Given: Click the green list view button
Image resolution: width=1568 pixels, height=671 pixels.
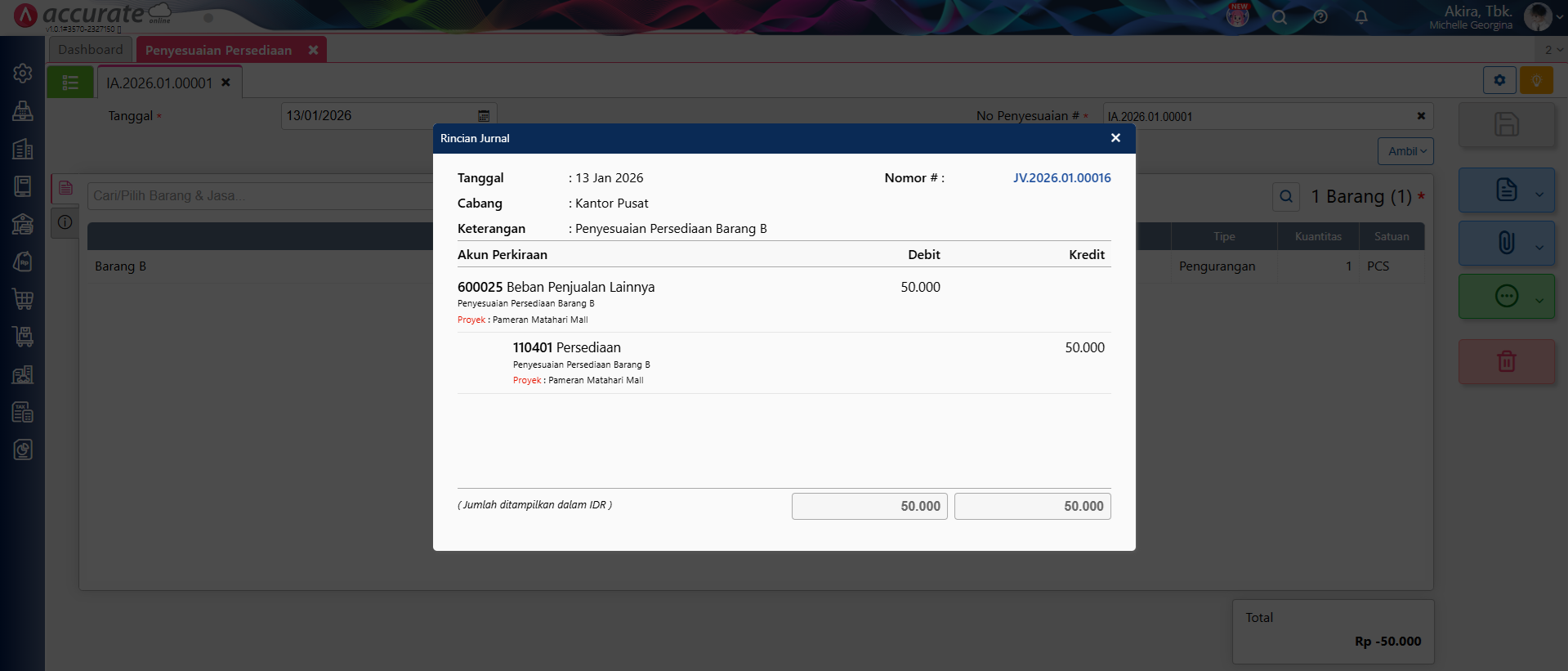Looking at the screenshot, I should pos(70,83).
